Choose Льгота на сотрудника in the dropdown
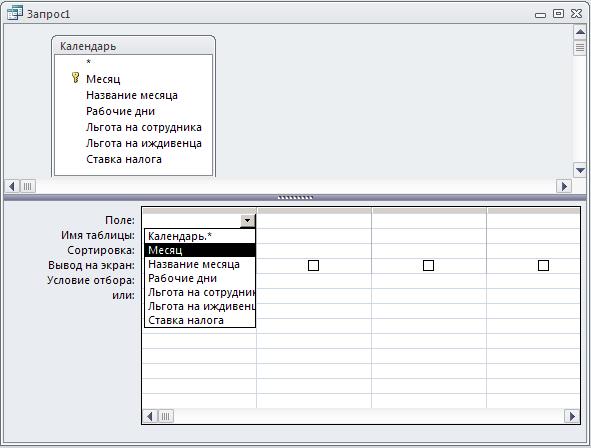The width and height of the screenshot is (591, 448). click(200, 292)
